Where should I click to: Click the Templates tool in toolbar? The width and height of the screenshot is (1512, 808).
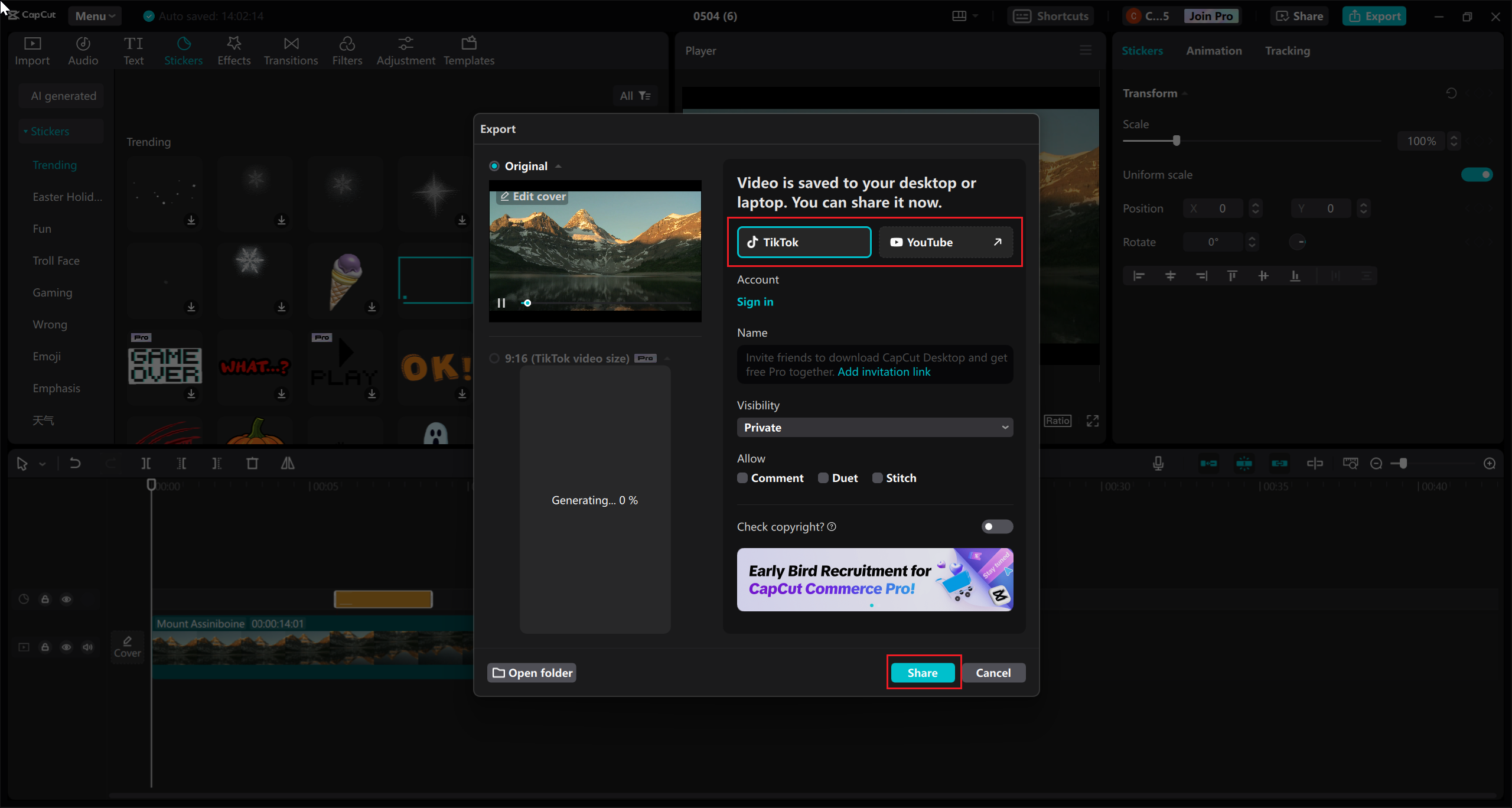[468, 50]
